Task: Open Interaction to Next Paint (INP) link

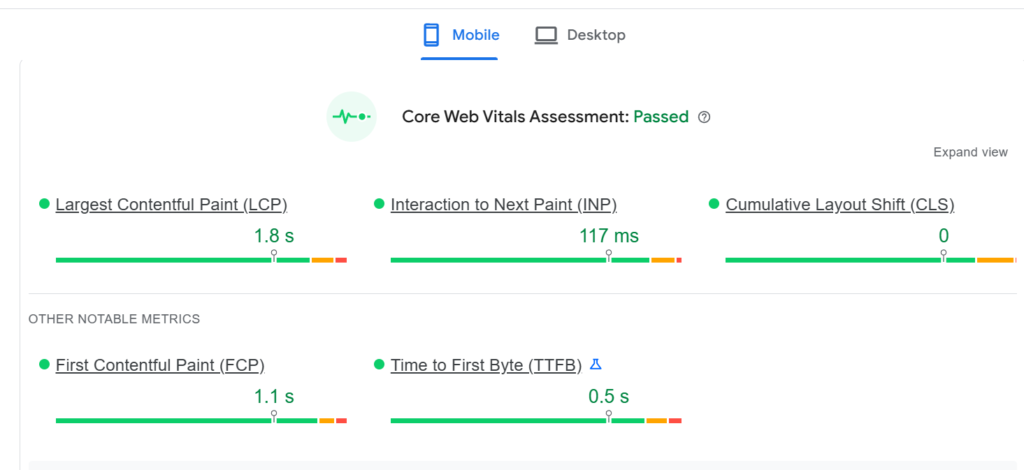Action: (x=504, y=205)
